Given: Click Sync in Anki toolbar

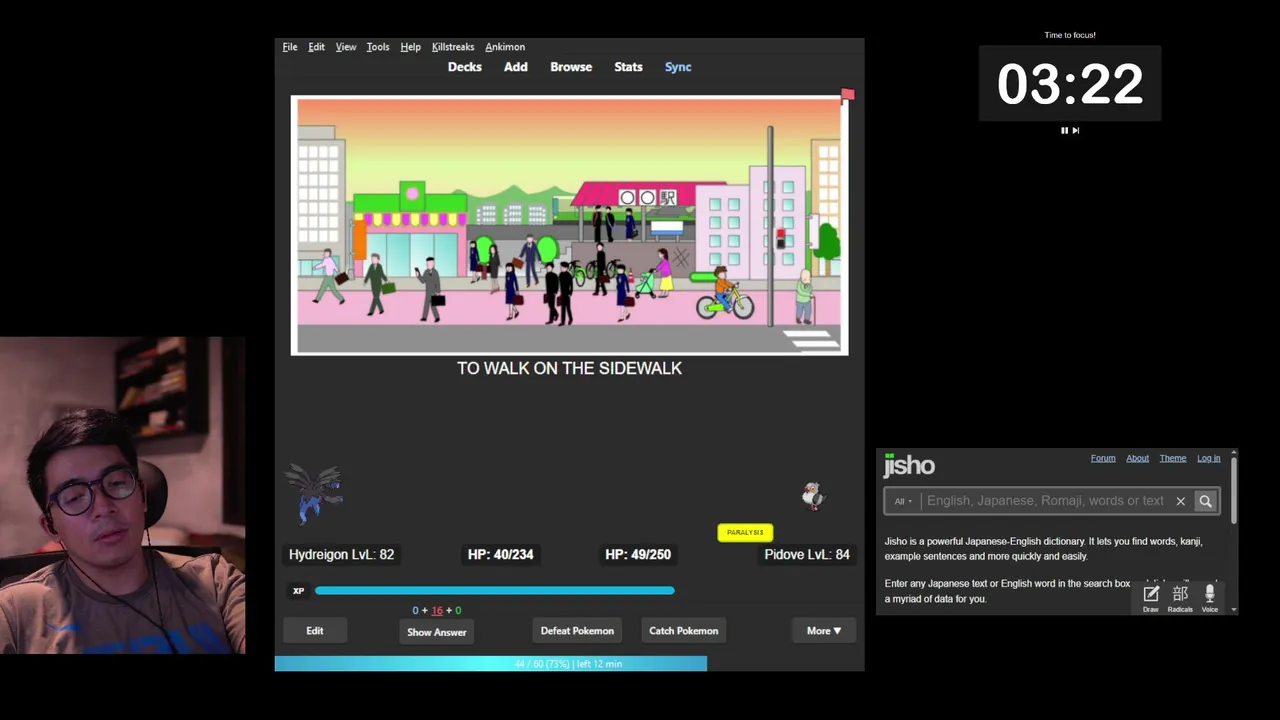Looking at the screenshot, I should click(678, 67).
